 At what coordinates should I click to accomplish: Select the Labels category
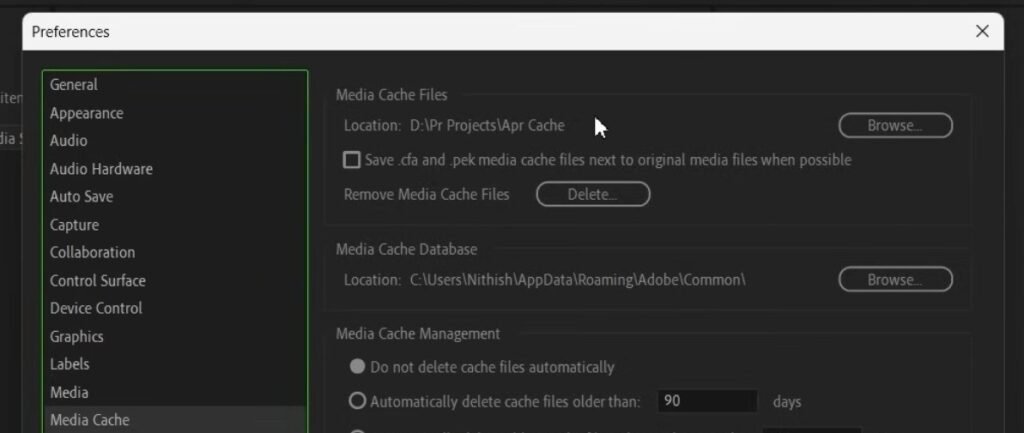(x=69, y=364)
